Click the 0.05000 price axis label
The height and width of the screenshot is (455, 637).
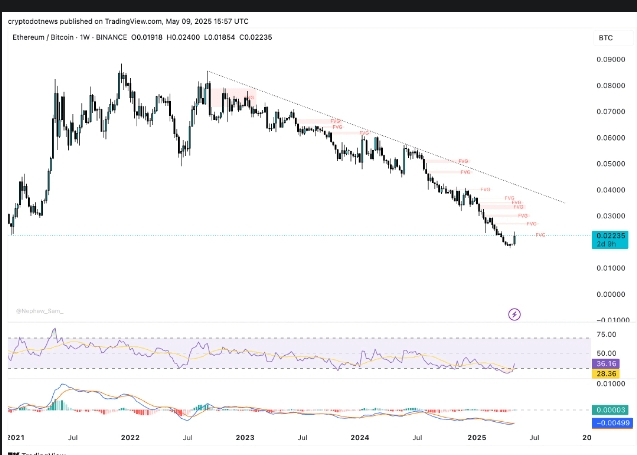611,164
